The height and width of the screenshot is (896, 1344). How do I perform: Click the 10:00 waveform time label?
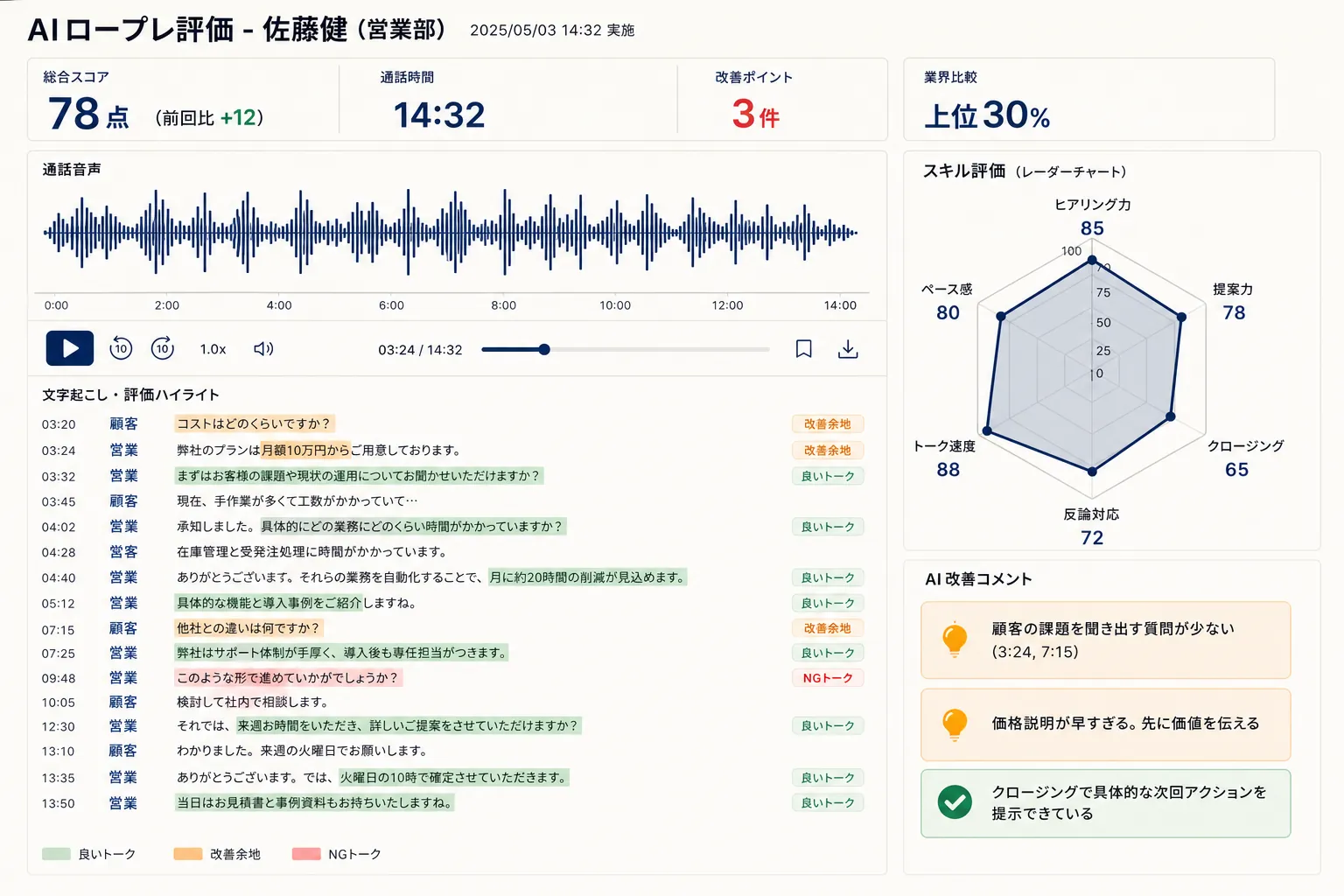click(x=615, y=305)
